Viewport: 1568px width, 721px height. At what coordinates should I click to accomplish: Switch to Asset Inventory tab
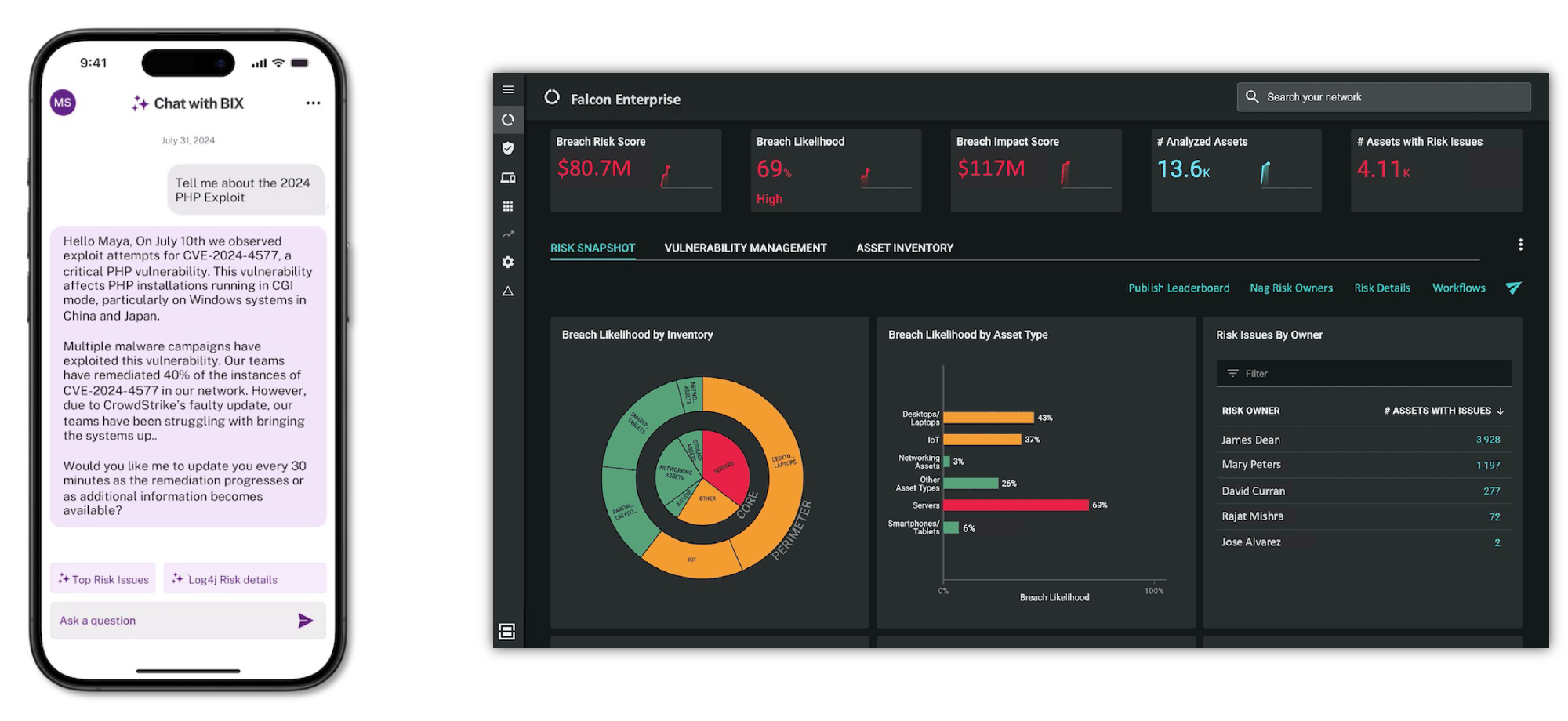pyautogui.click(x=905, y=248)
